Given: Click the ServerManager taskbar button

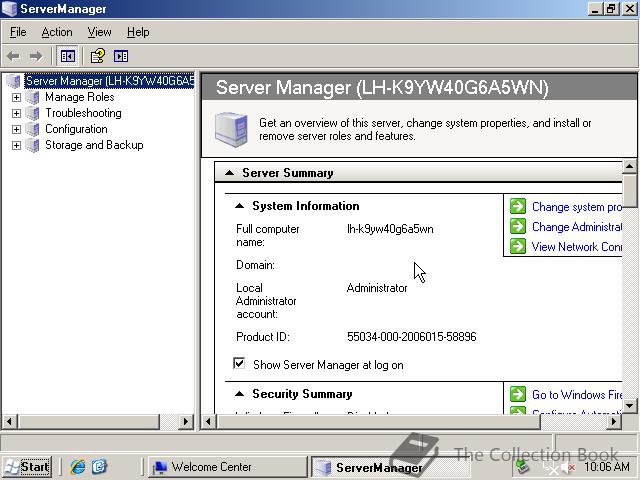Looking at the screenshot, I should pyautogui.click(x=391, y=467).
